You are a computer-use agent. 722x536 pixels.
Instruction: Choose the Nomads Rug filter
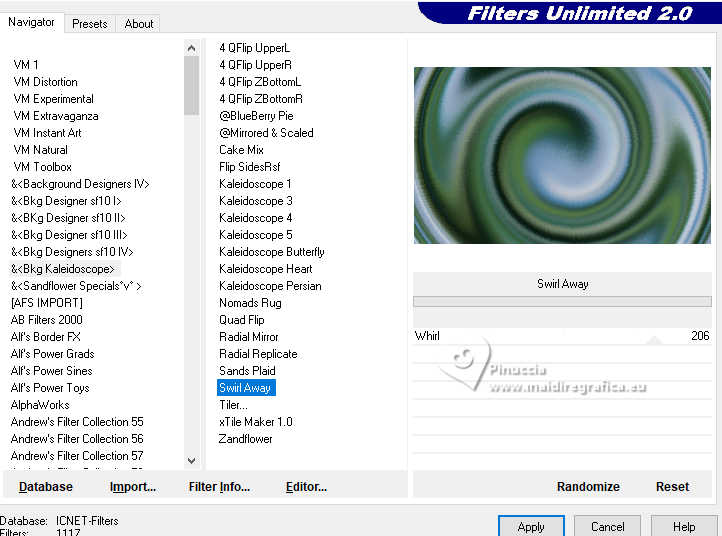[x=250, y=303]
